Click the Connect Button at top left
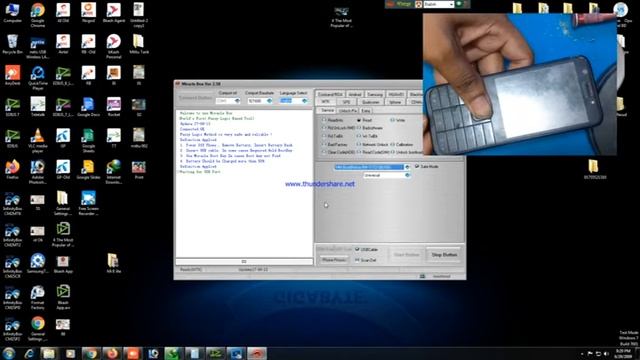This screenshot has width=640, height=360. 196,98
